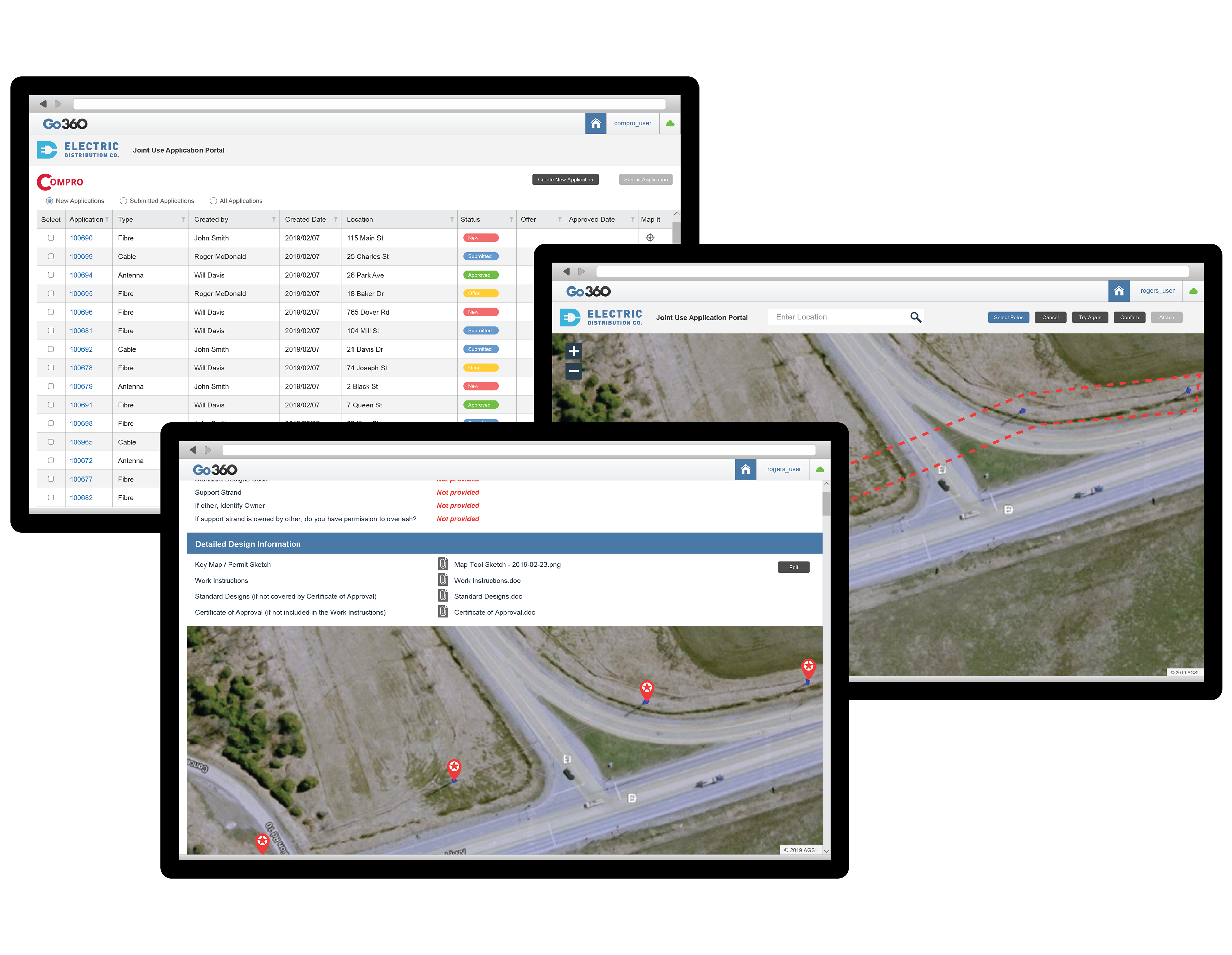This screenshot has height=955, width=1232.
Task: Click the home icon beside compro_user
Action: 595,124
